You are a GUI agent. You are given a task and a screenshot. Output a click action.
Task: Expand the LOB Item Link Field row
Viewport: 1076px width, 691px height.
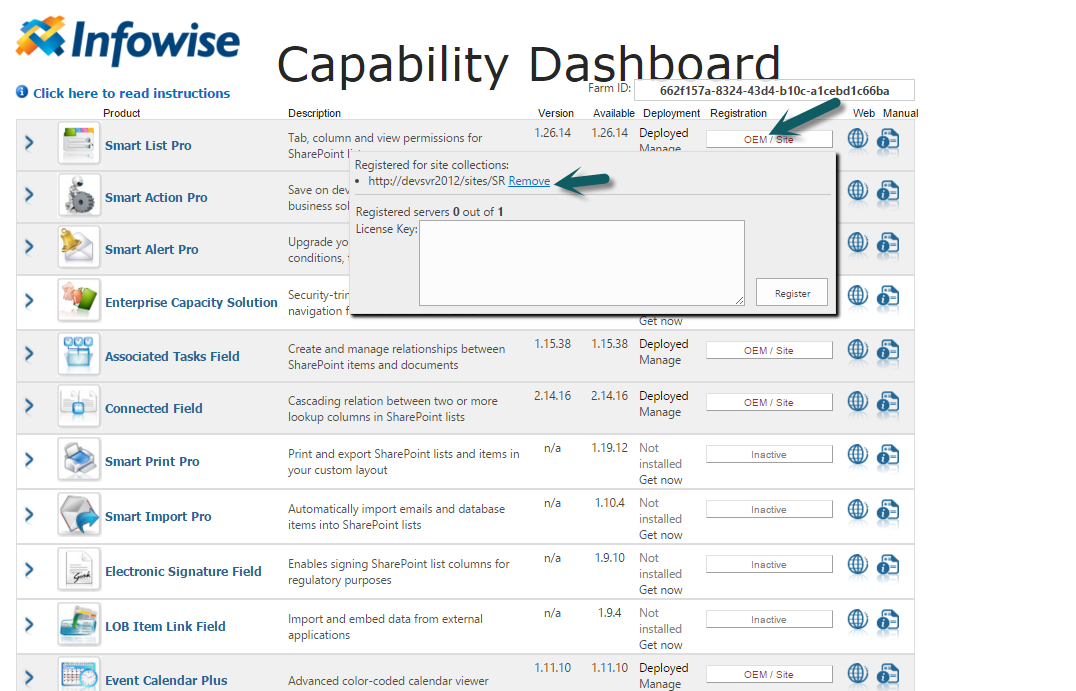[29, 624]
